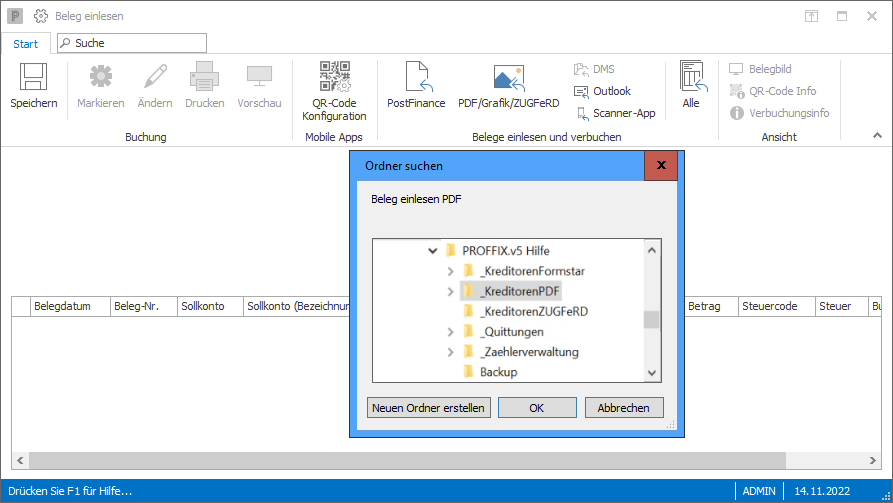Click the 14.11.2022 date in status bar
Viewport: 893px width, 503px height.
[x=822, y=491]
